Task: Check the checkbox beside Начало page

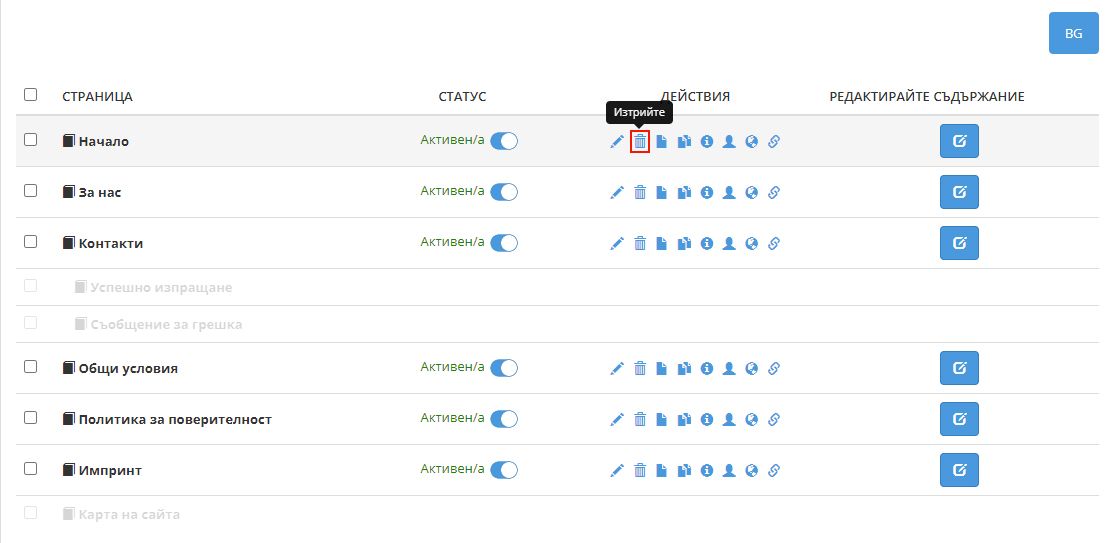Action: tap(30, 140)
